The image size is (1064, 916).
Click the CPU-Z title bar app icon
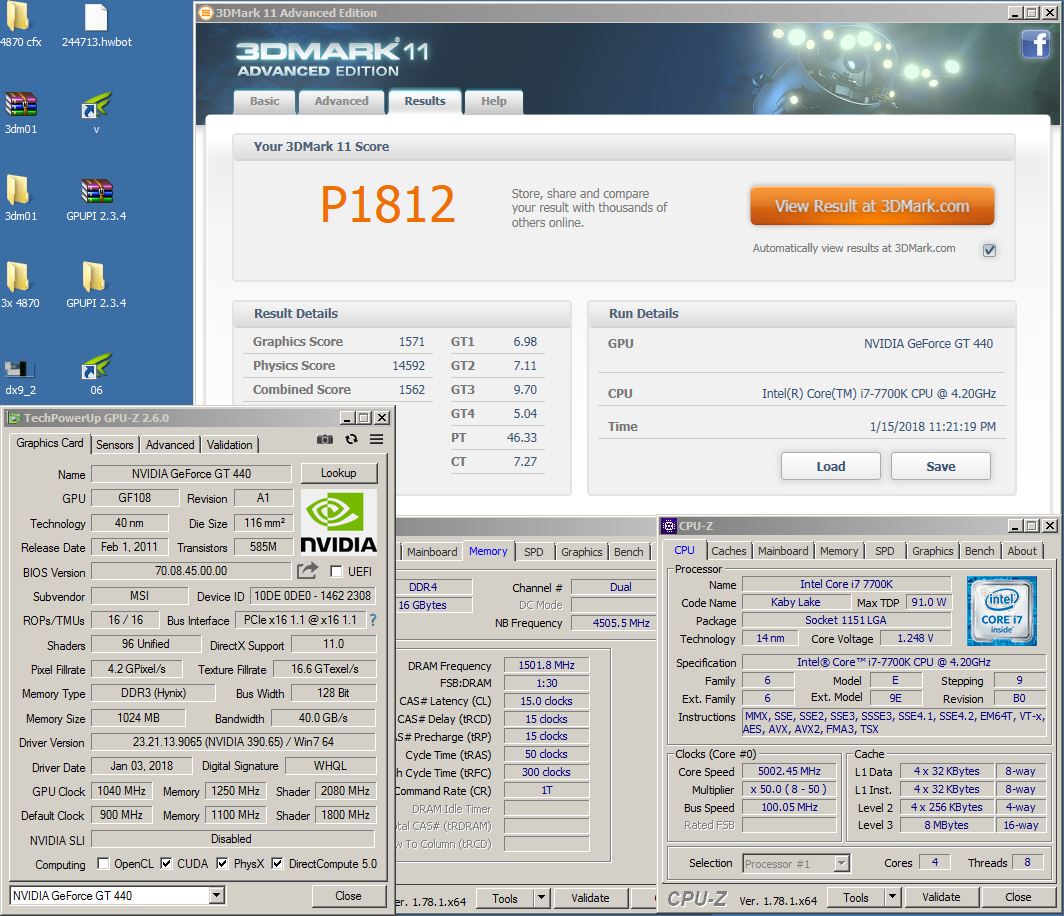tap(669, 526)
